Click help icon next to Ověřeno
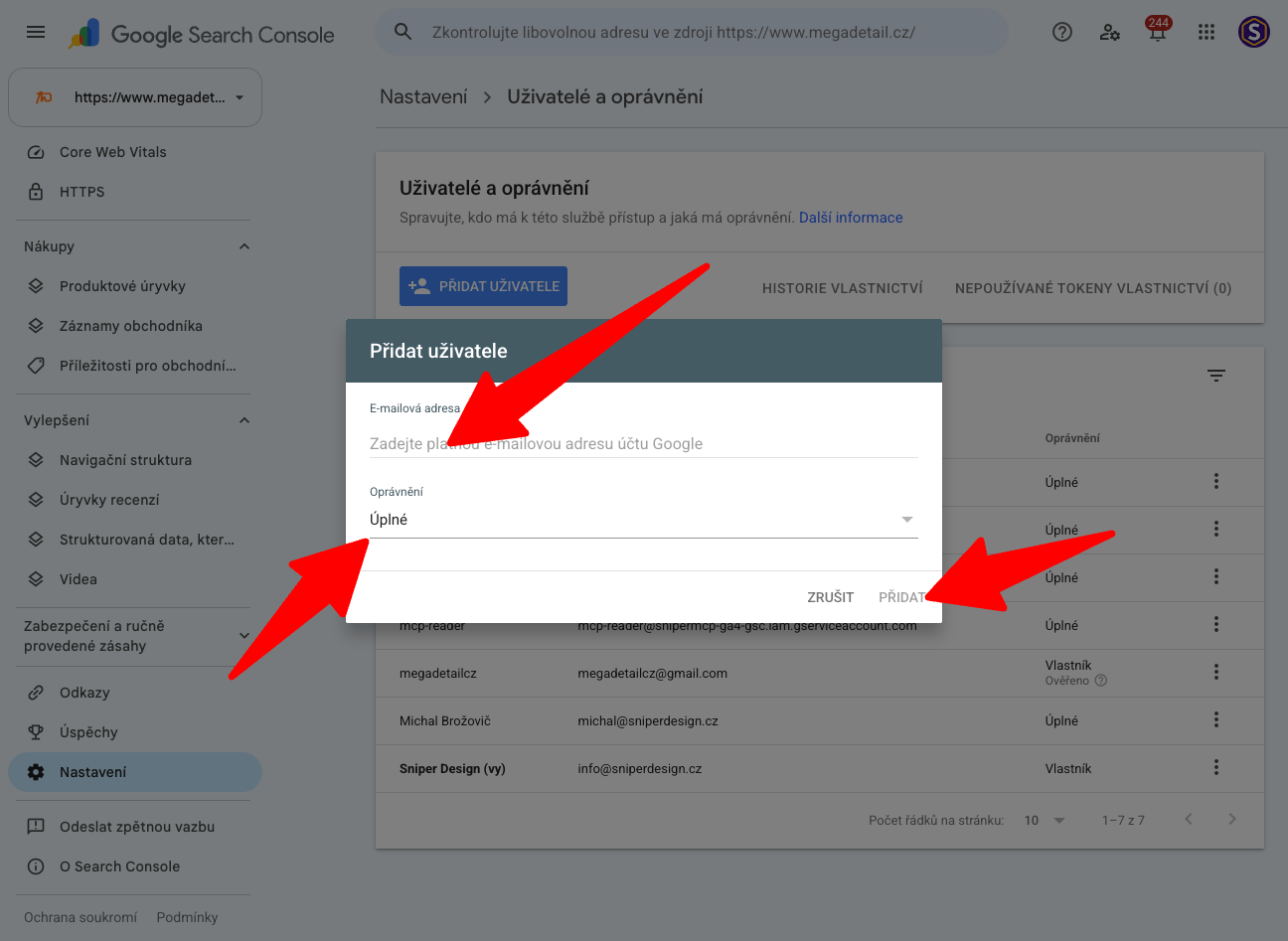Screen dimensions: 1288x941 click(1101, 681)
